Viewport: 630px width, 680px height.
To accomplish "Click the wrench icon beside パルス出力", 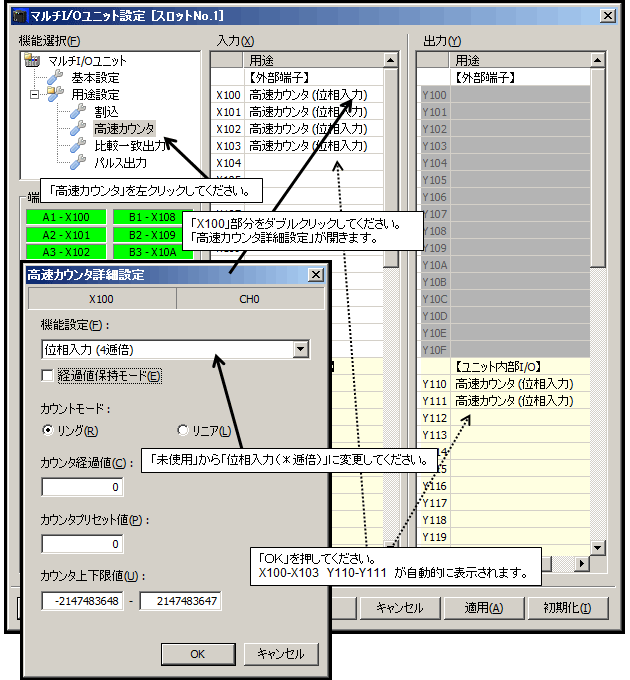I will 79,162.
